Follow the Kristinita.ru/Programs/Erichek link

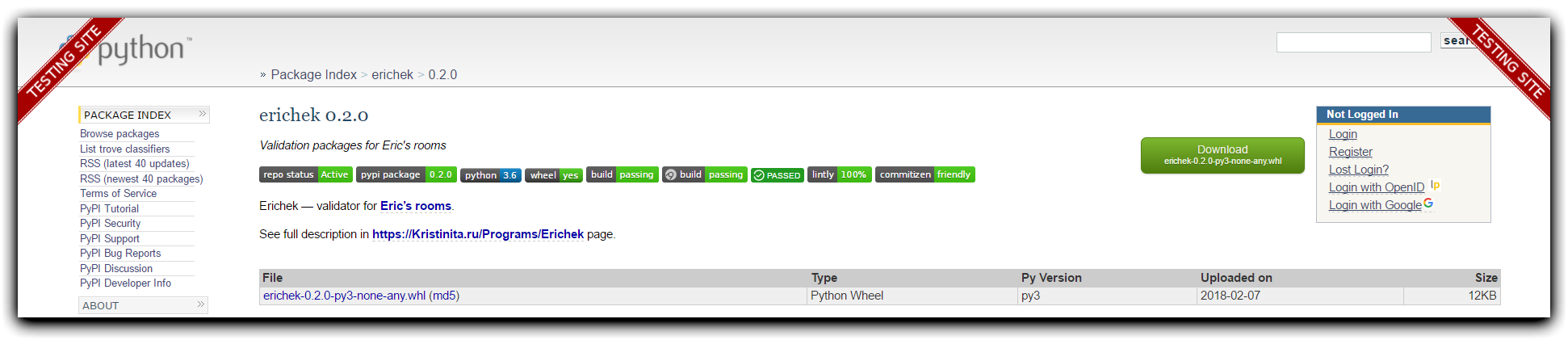coord(478,234)
